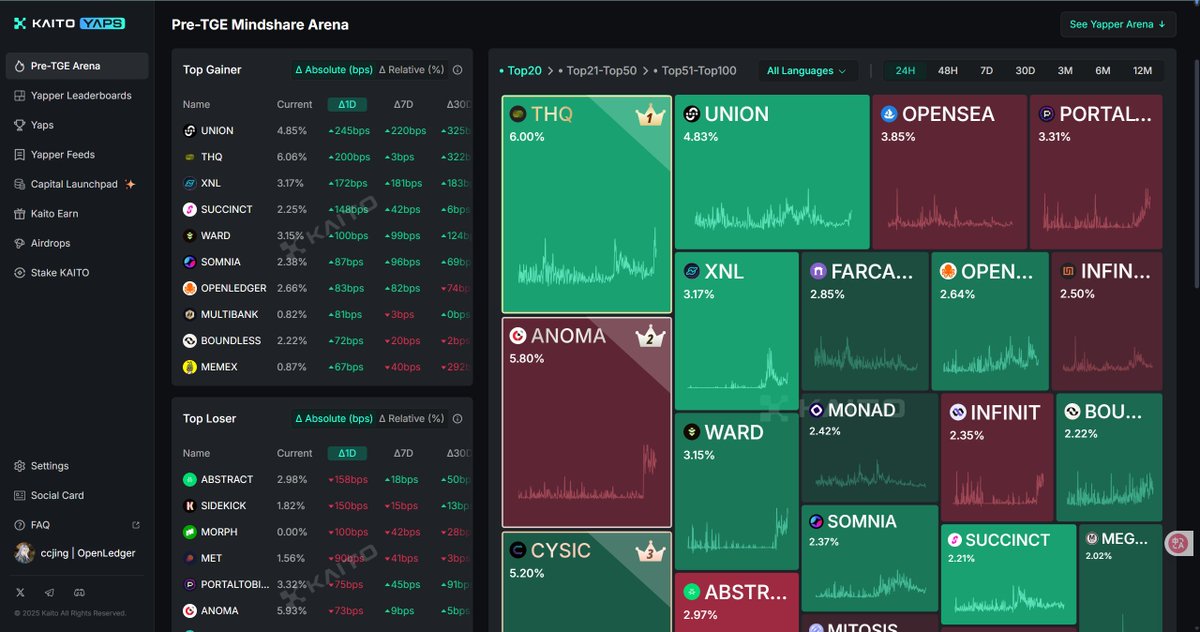Screen dimensions: 1200x632
Task: Click the ABSTRACT logo in Top Loser list
Action: pos(190,480)
